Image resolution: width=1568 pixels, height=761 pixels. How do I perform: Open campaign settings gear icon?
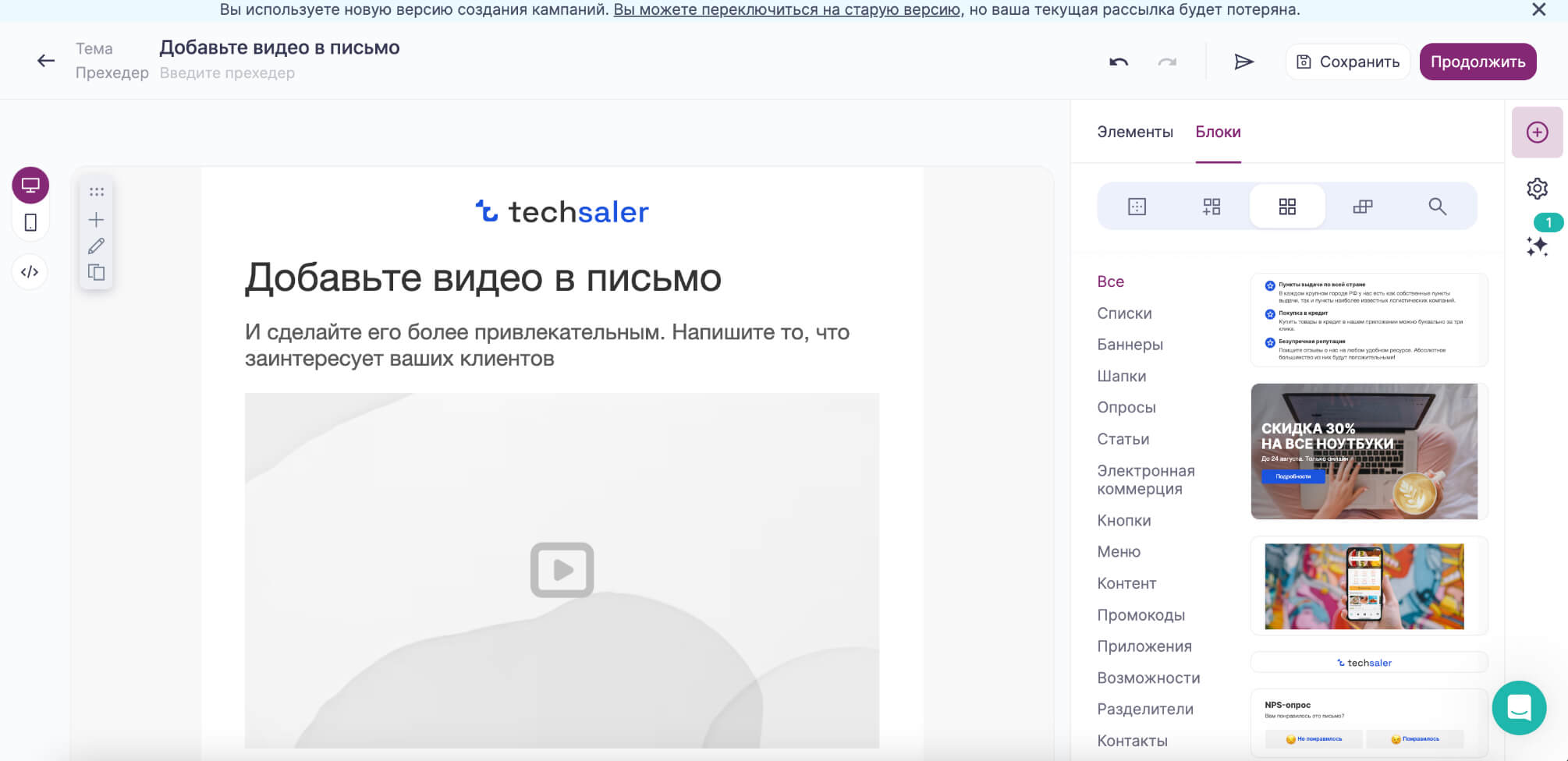(1537, 189)
